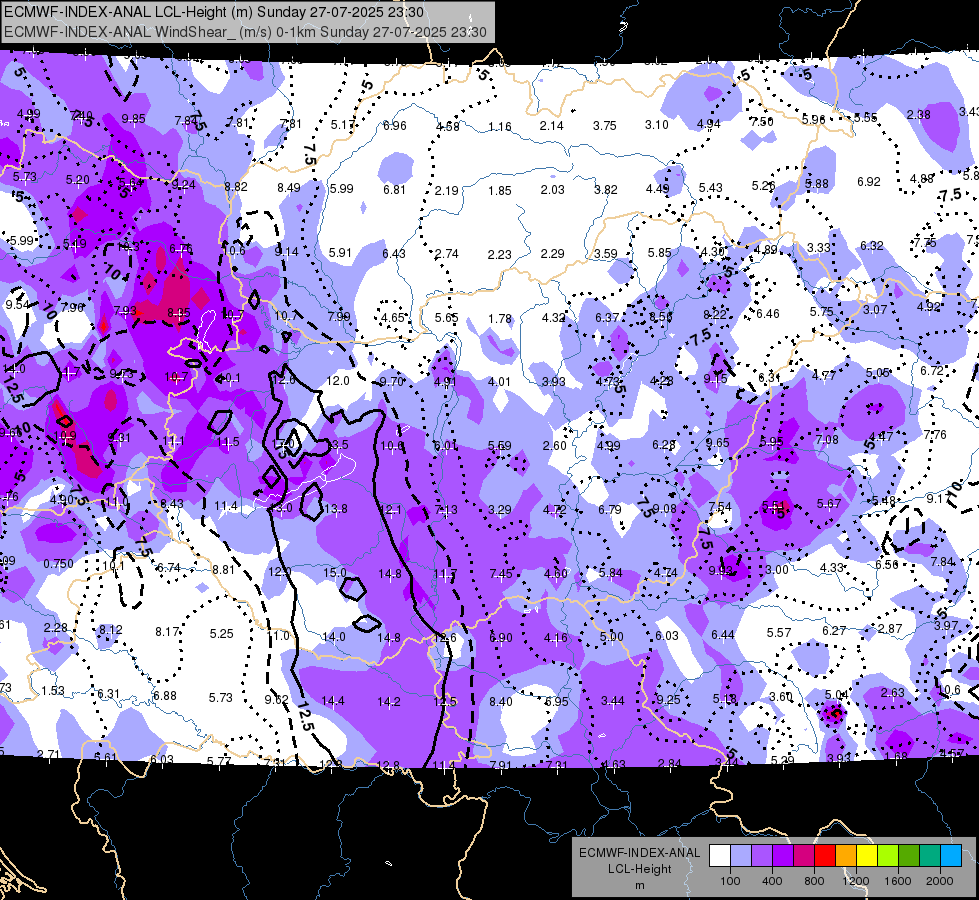Click the wind shear value 1.85

click(x=499, y=190)
